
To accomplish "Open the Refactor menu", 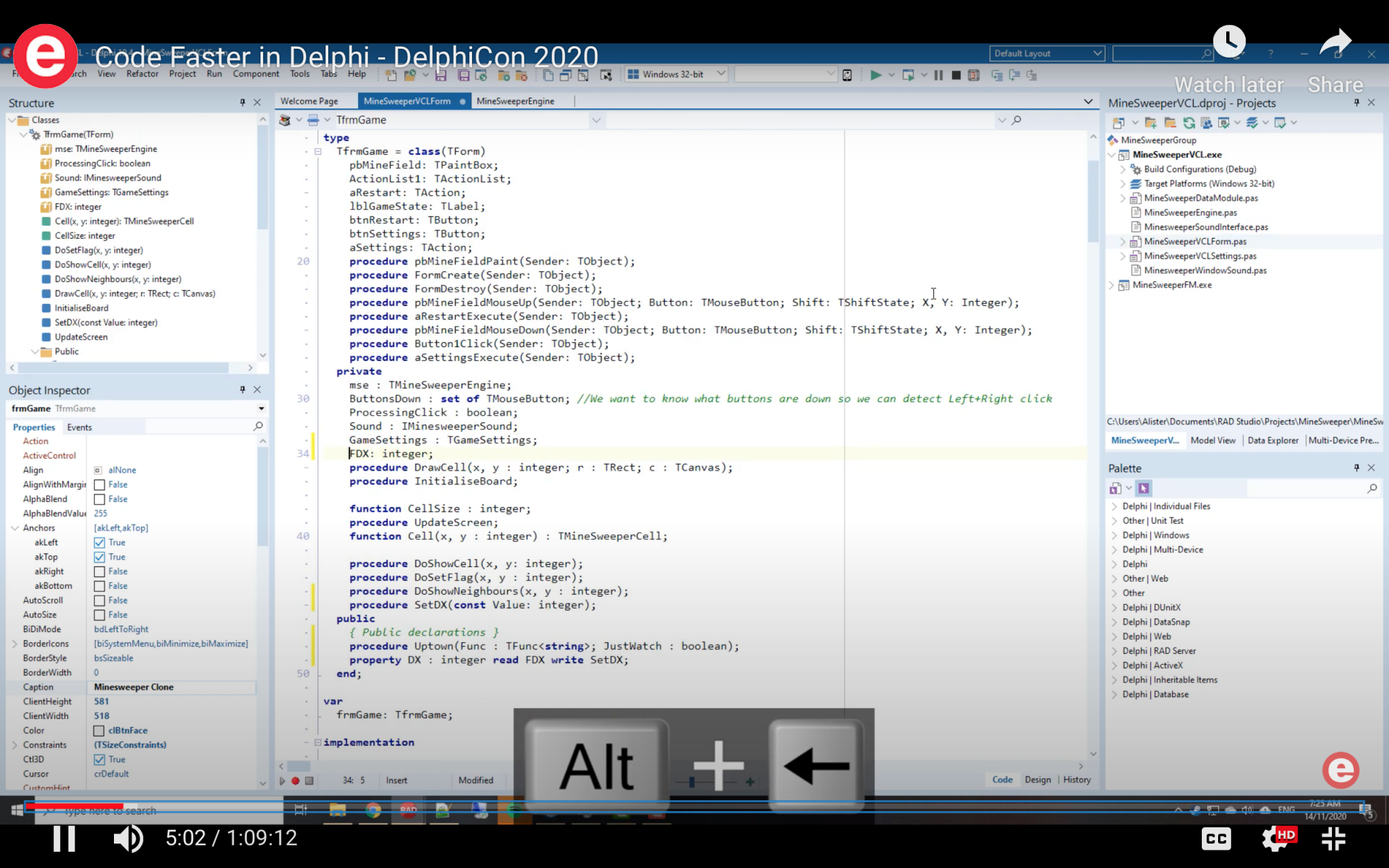I will pyautogui.click(x=142, y=74).
